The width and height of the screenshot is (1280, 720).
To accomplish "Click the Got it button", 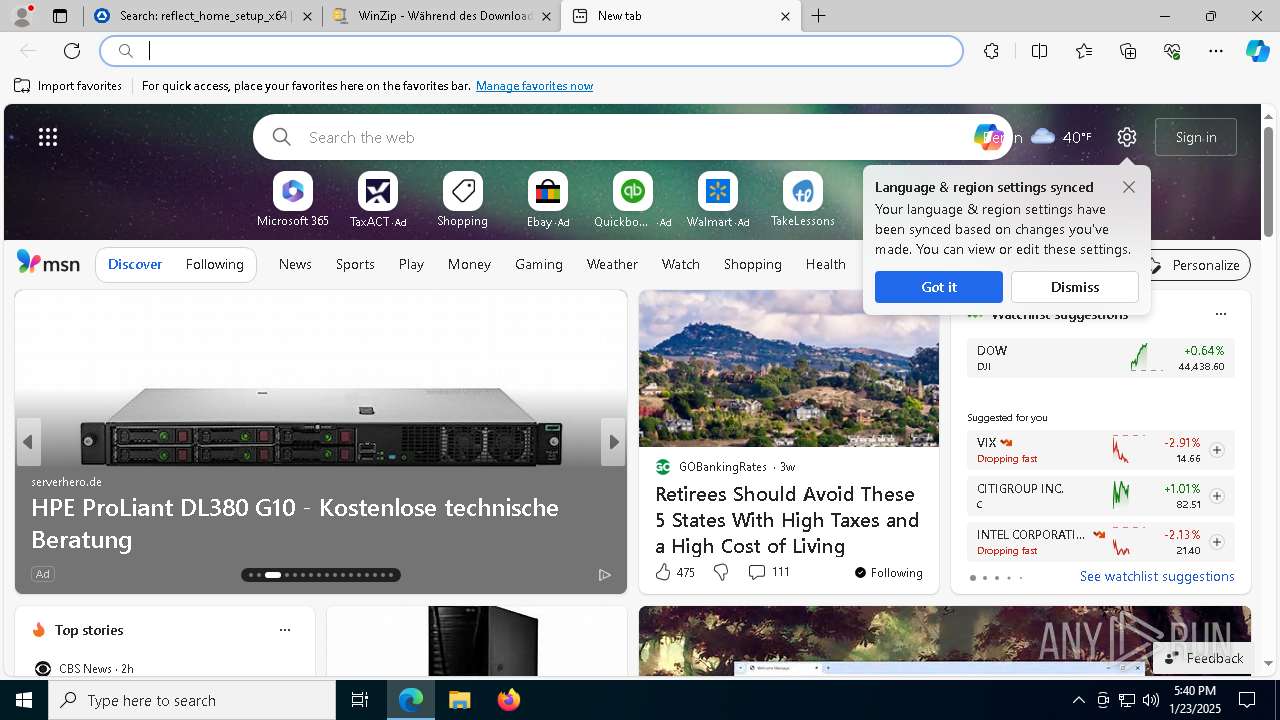I will tap(939, 287).
